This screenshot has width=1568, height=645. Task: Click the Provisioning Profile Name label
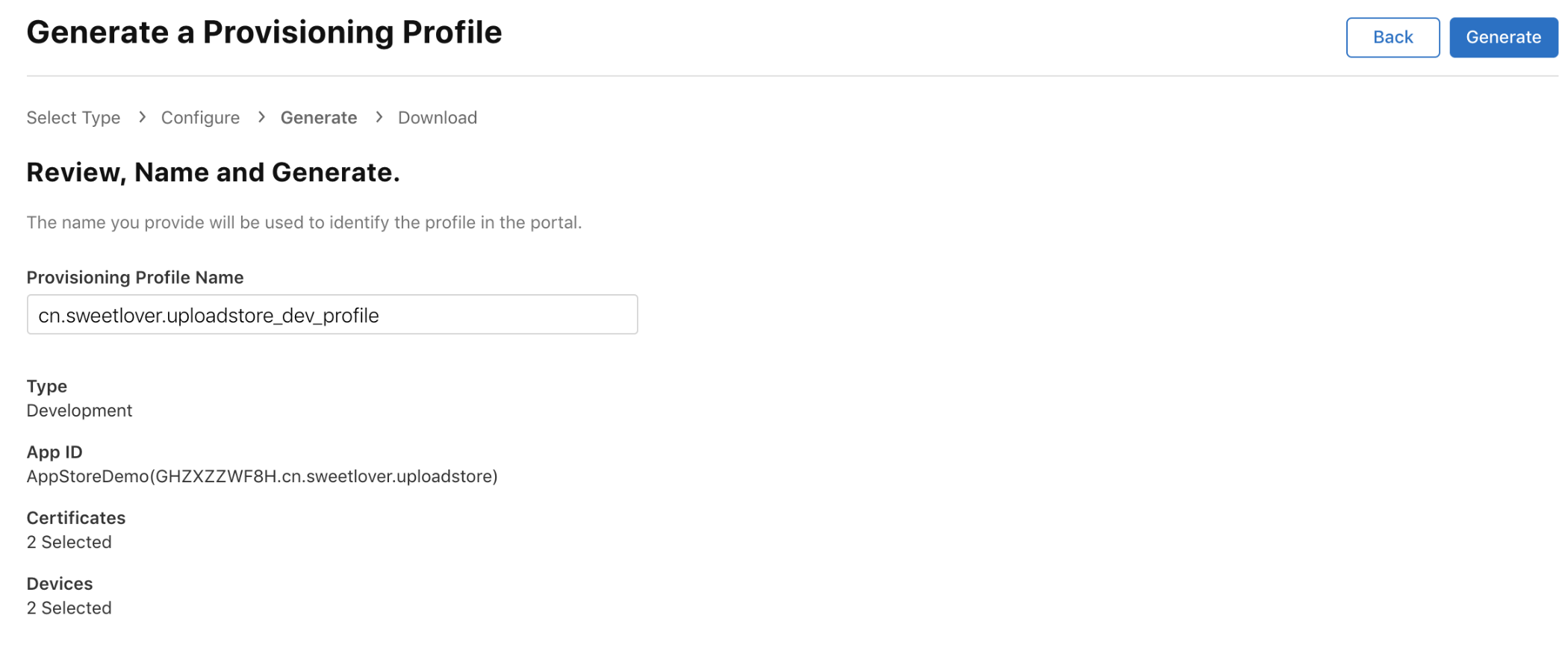point(135,278)
